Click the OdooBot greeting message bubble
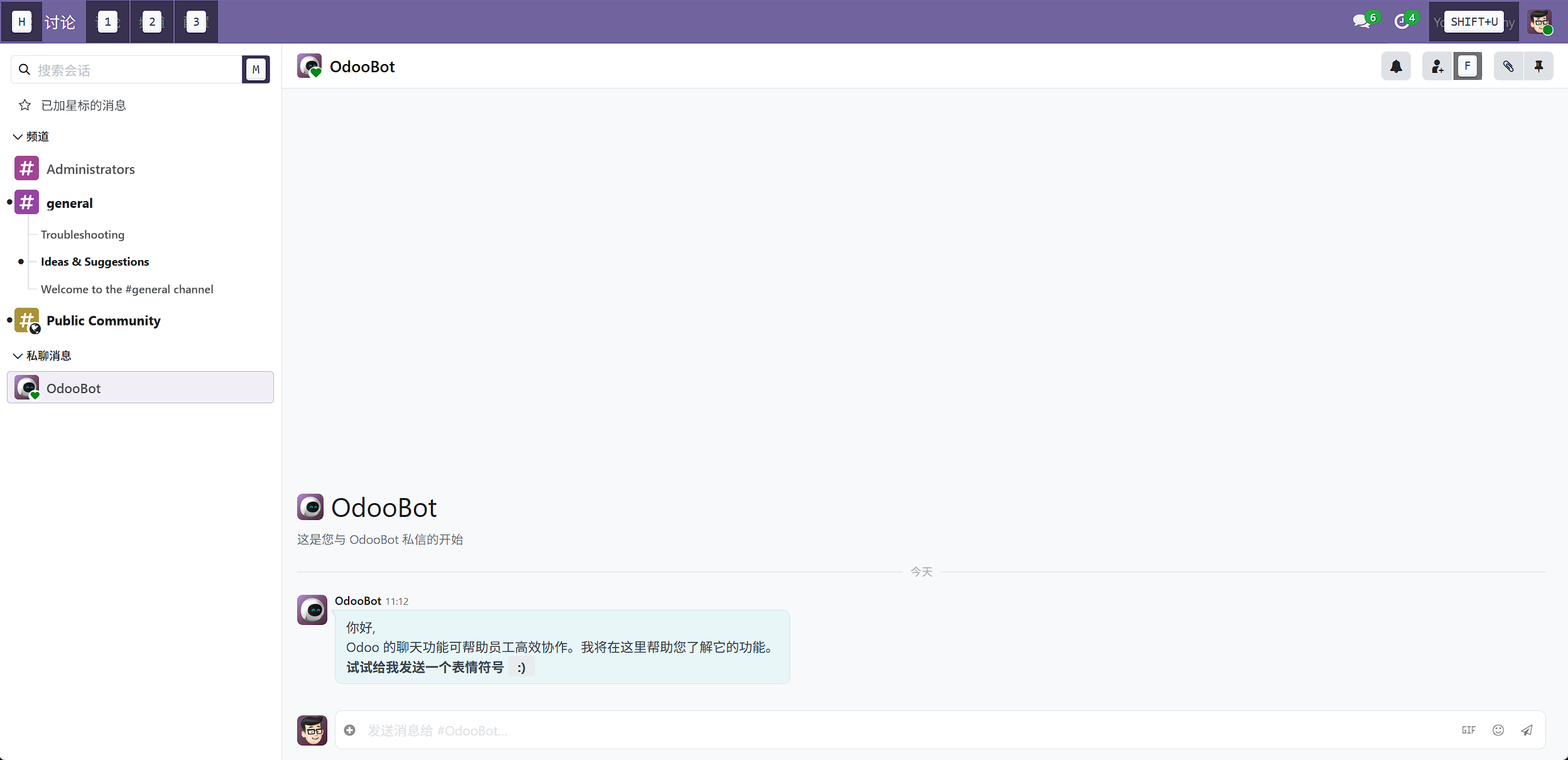 click(562, 647)
